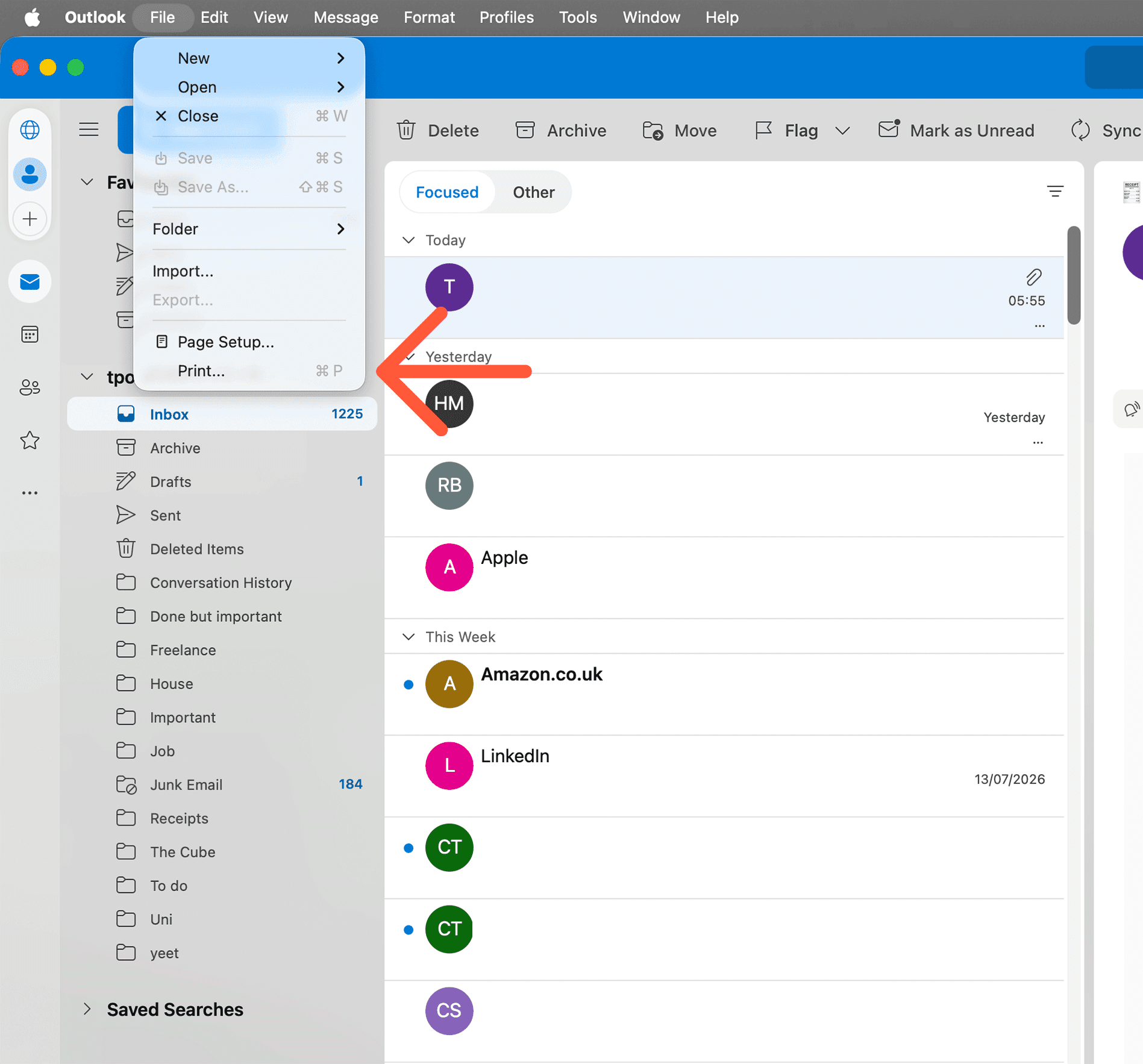Open the three-dot menu on HM message
The image size is (1143, 1064).
1038,443
